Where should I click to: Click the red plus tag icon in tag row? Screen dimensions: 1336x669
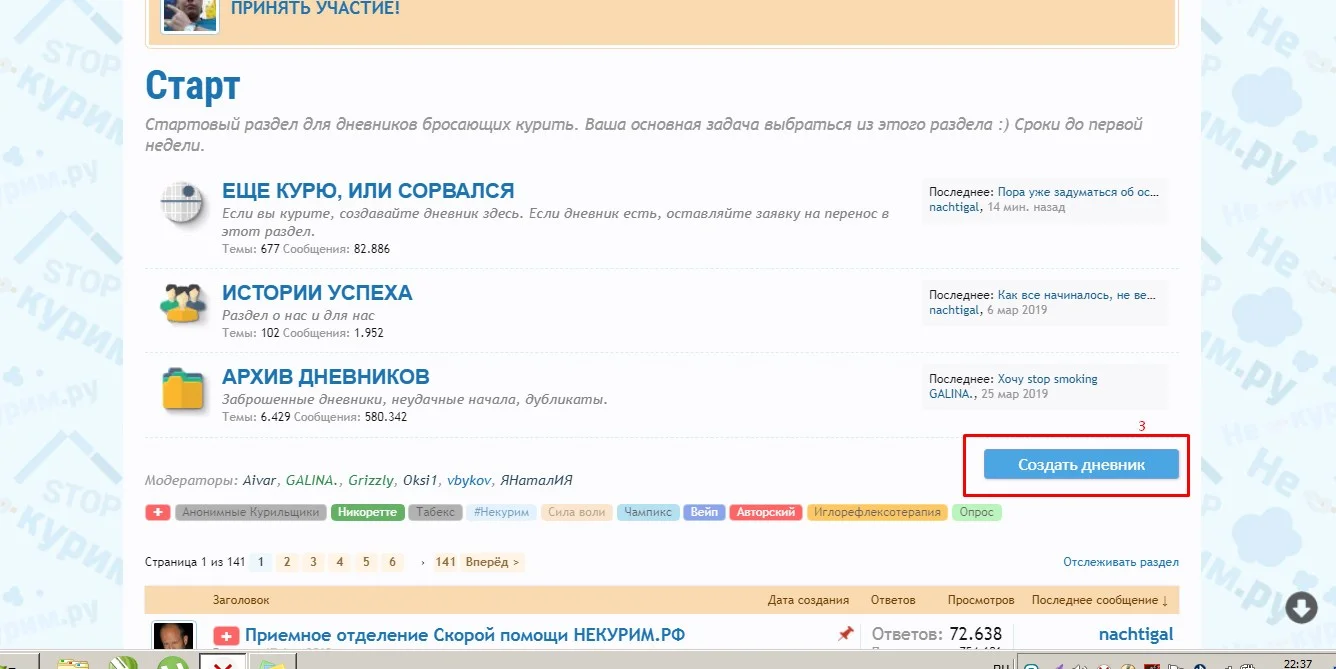point(158,512)
